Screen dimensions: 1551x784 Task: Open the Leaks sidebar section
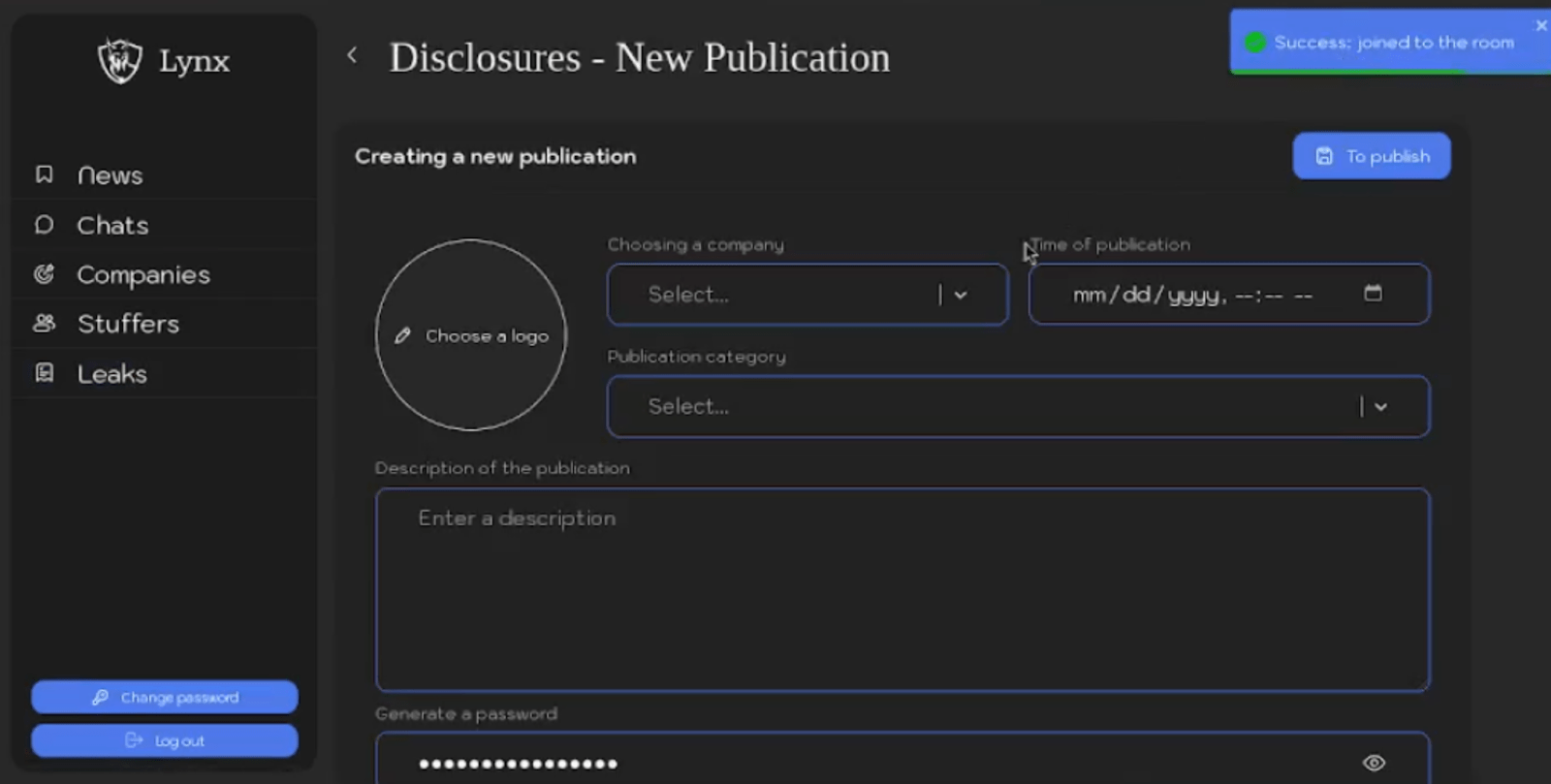point(164,373)
